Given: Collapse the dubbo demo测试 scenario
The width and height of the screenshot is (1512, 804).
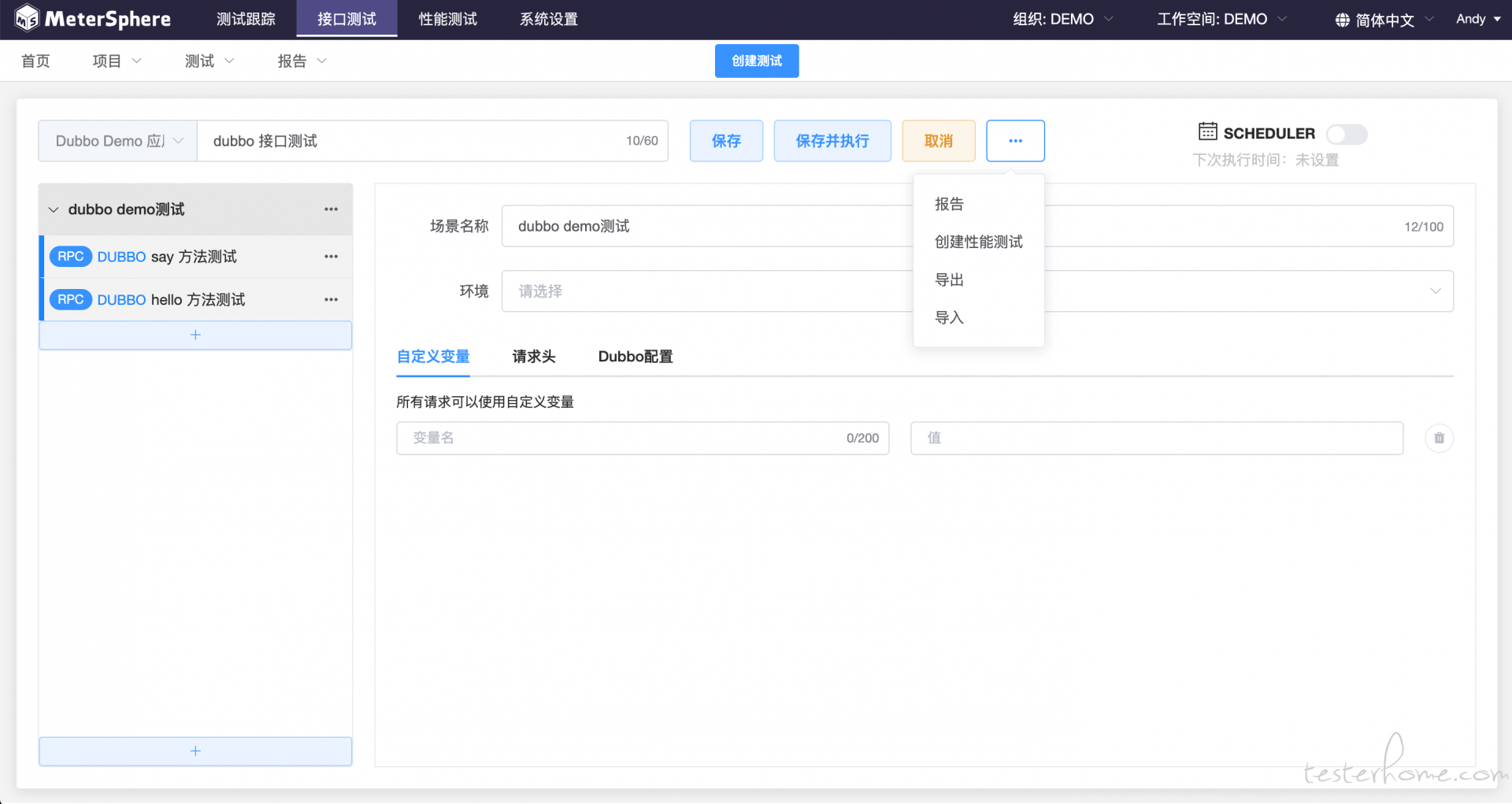Looking at the screenshot, I should pos(54,209).
